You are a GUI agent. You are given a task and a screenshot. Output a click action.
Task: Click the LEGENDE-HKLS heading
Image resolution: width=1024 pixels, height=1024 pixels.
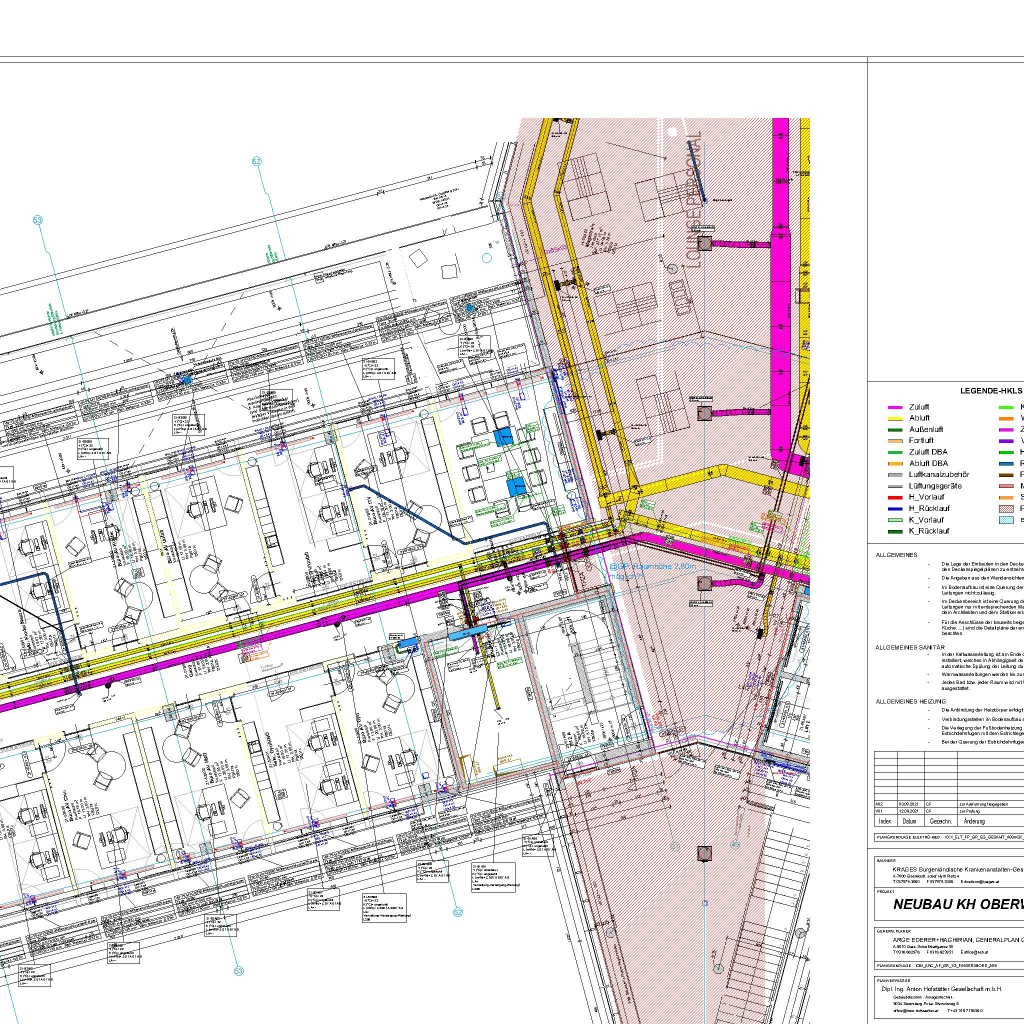click(x=990, y=392)
